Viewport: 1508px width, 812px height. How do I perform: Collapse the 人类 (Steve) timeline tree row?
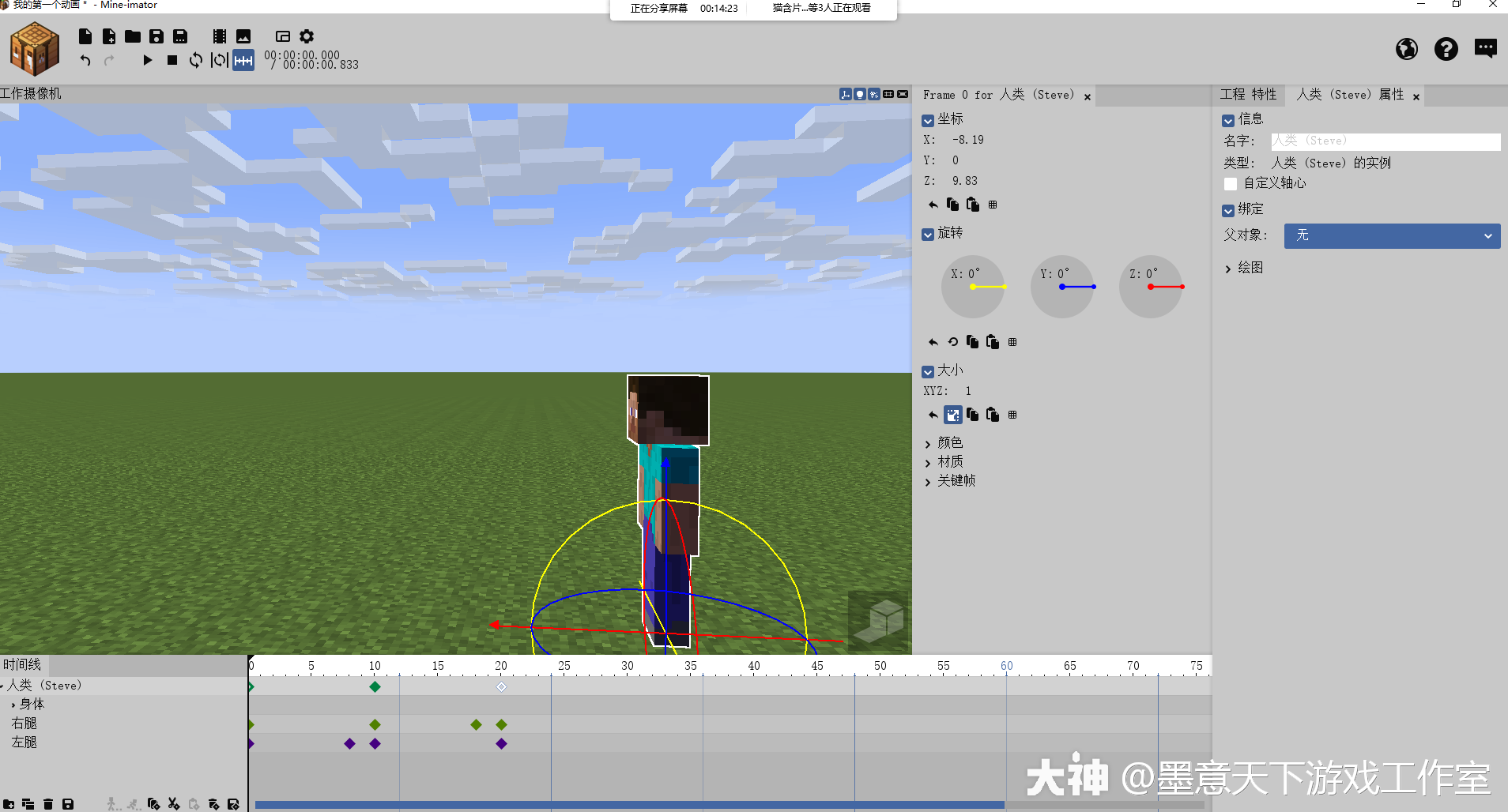click(2, 686)
